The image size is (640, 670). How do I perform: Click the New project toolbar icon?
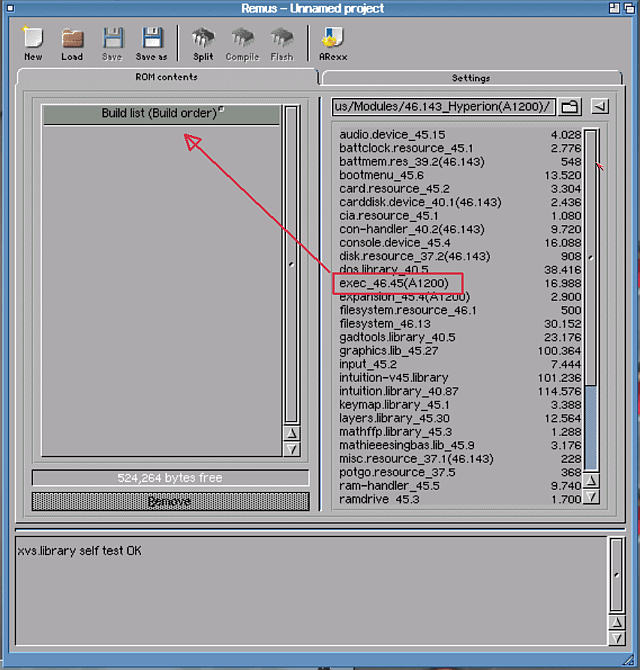tap(33, 43)
